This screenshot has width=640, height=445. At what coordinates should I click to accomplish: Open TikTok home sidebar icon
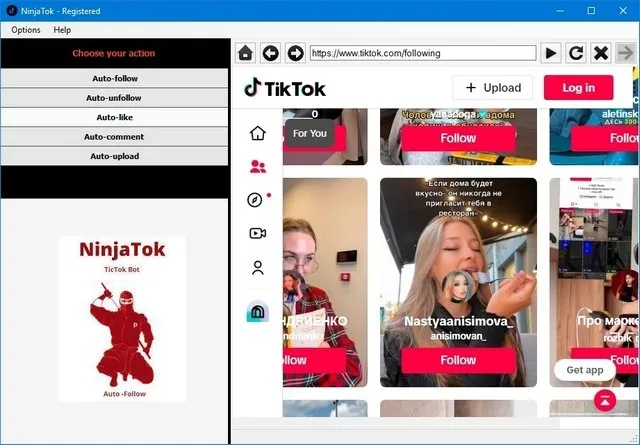[x=258, y=133]
